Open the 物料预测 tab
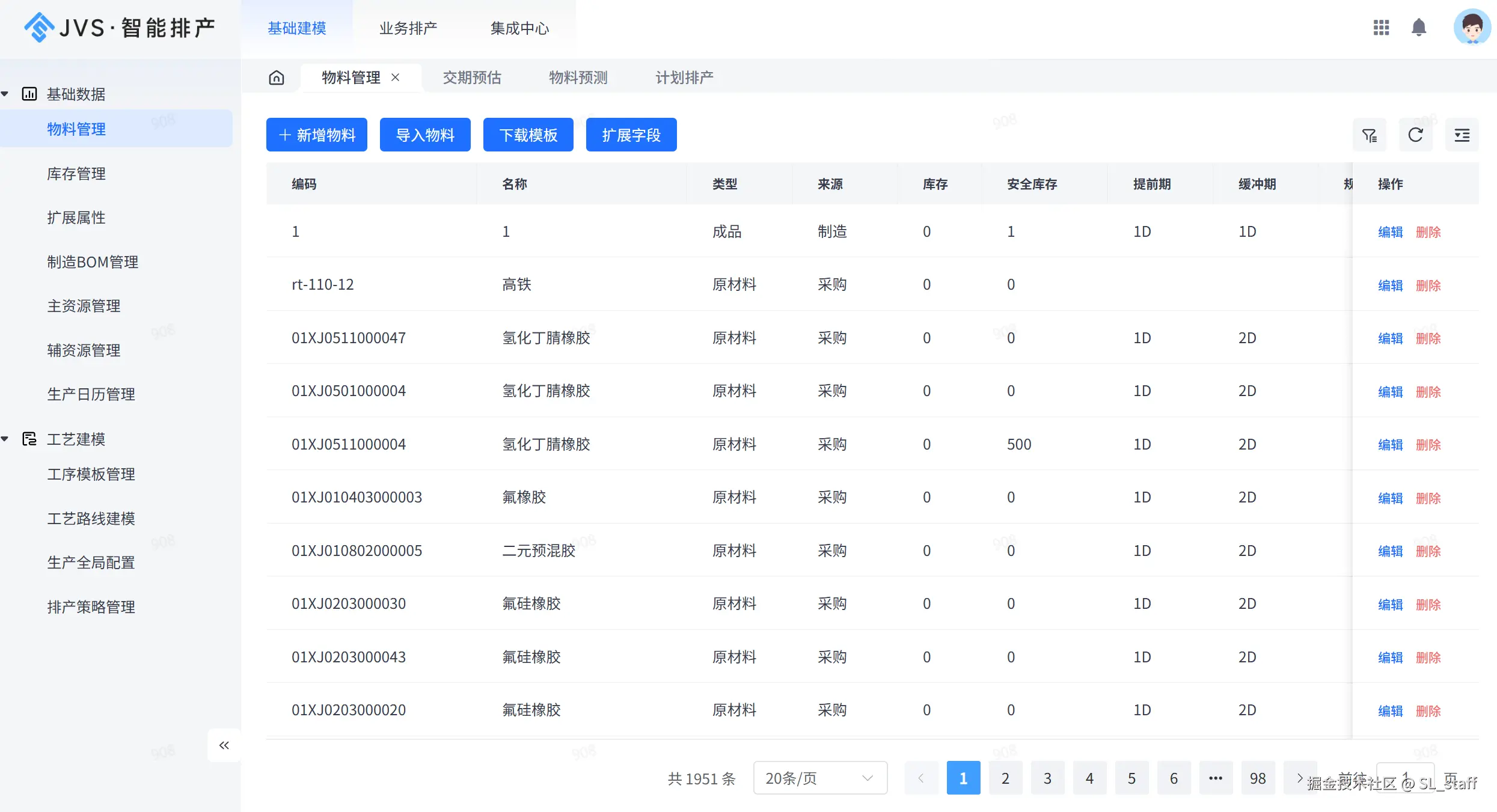Image resolution: width=1497 pixels, height=812 pixels. pyautogui.click(x=578, y=78)
